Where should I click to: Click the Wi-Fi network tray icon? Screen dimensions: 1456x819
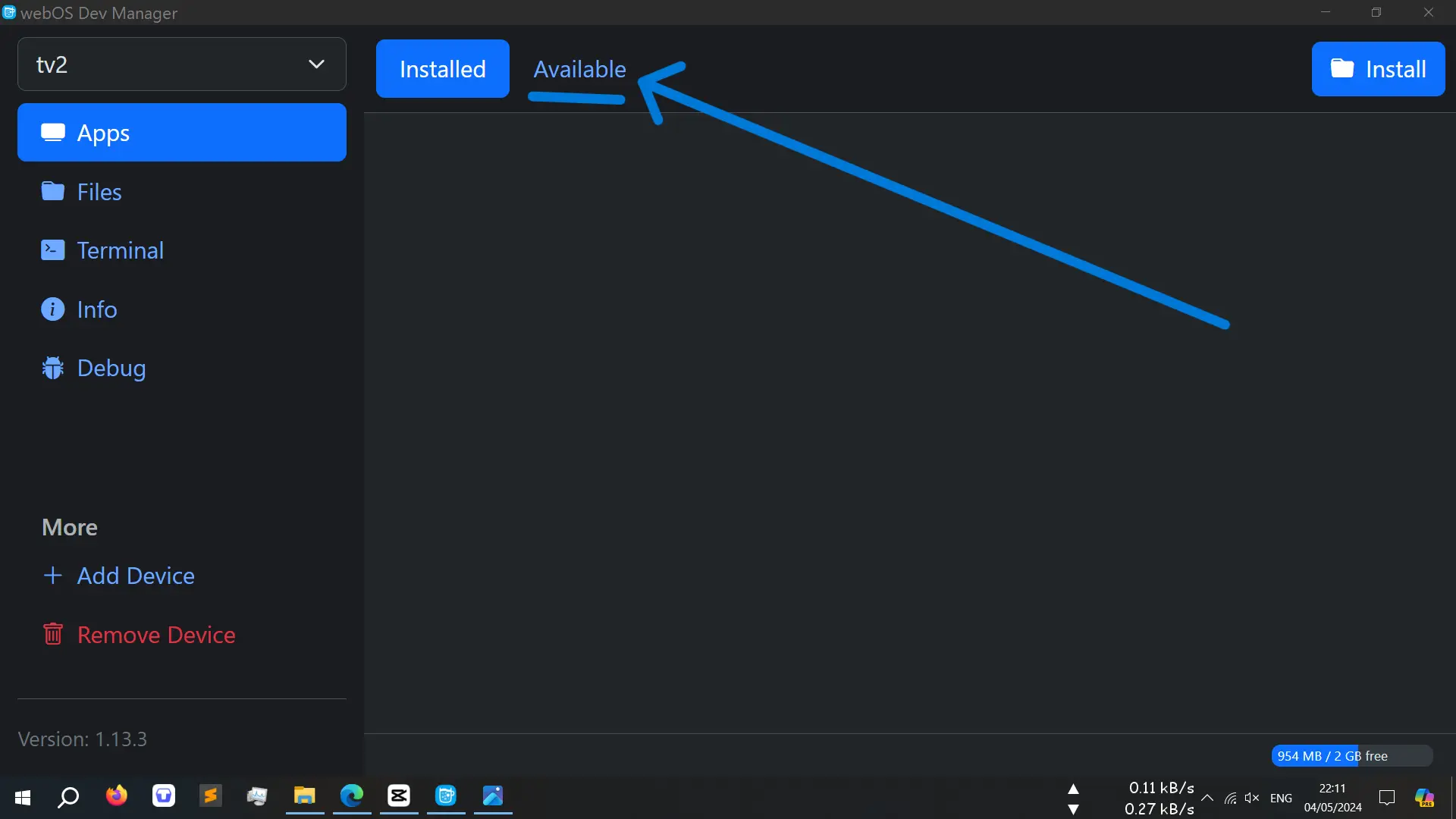point(1230,798)
